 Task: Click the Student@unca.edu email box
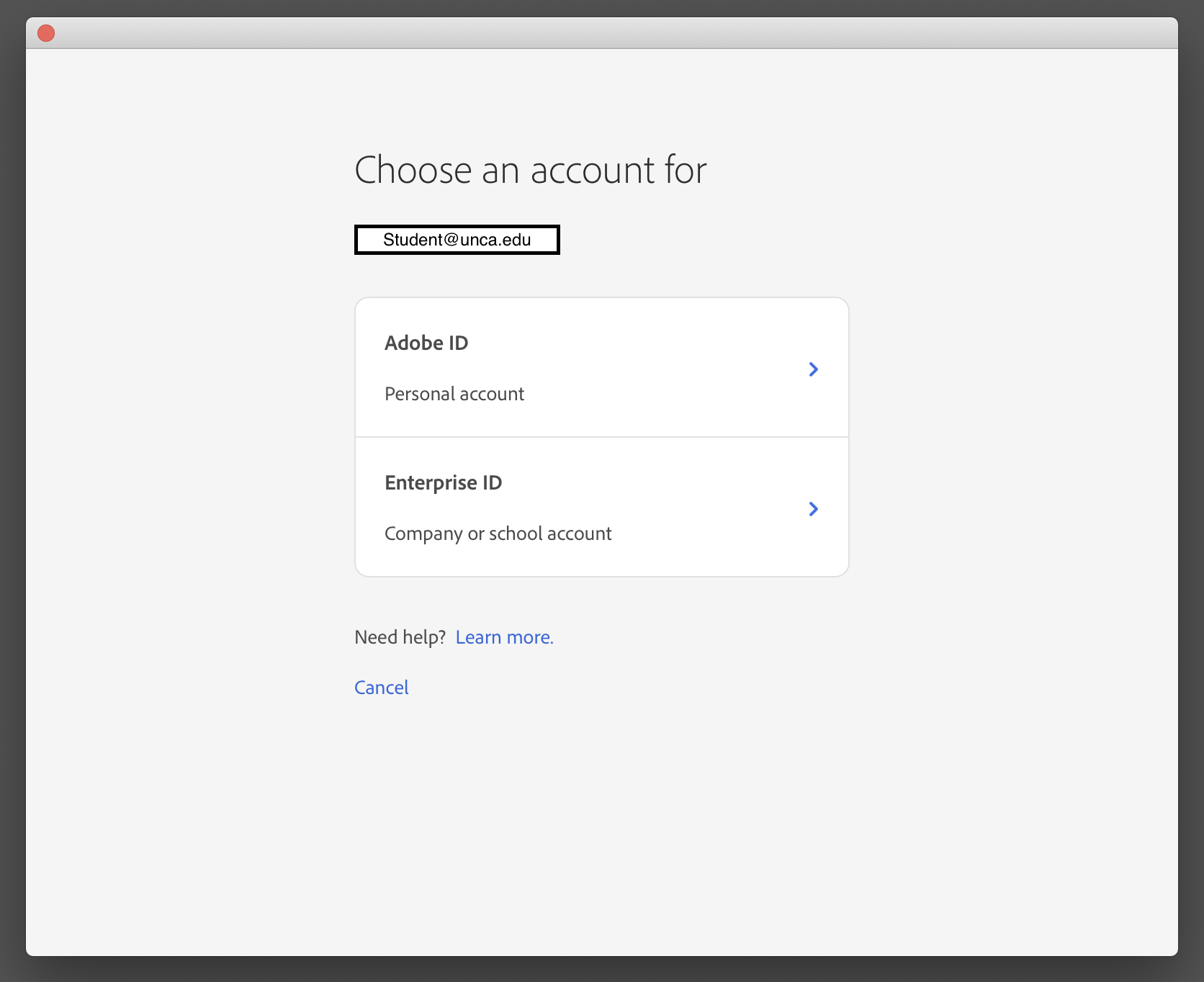[457, 240]
